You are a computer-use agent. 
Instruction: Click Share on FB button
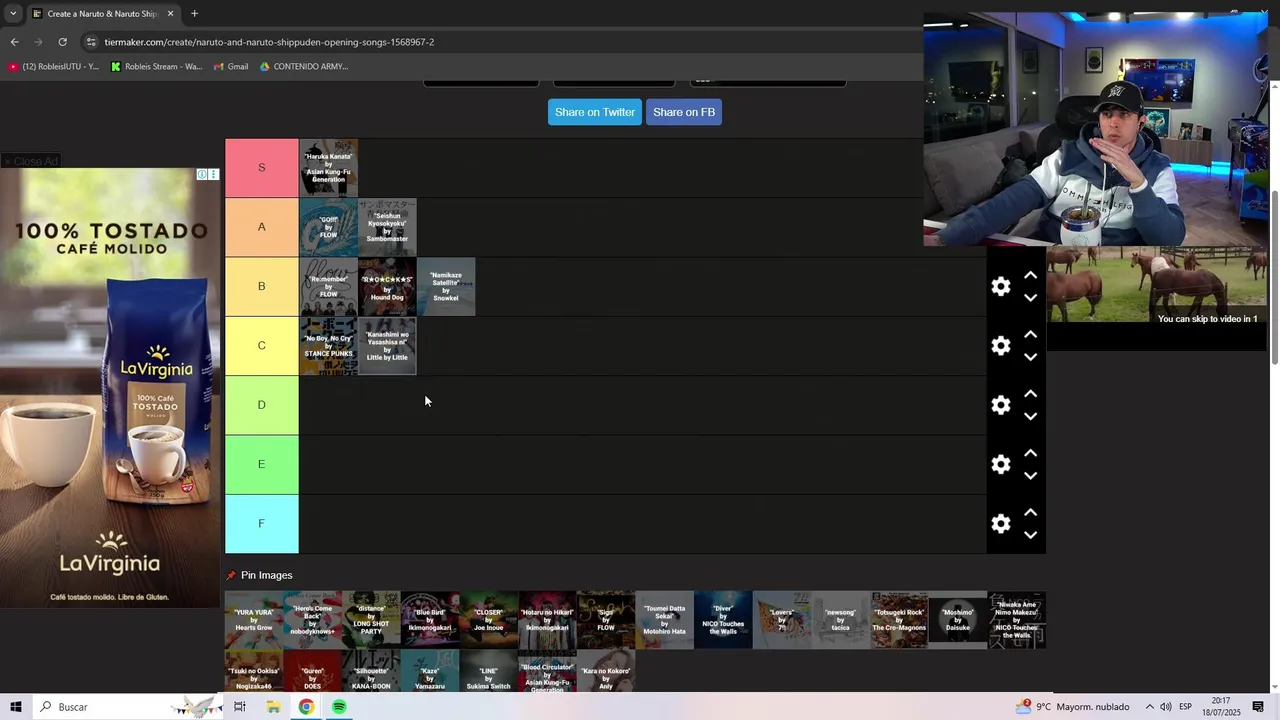(x=684, y=112)
